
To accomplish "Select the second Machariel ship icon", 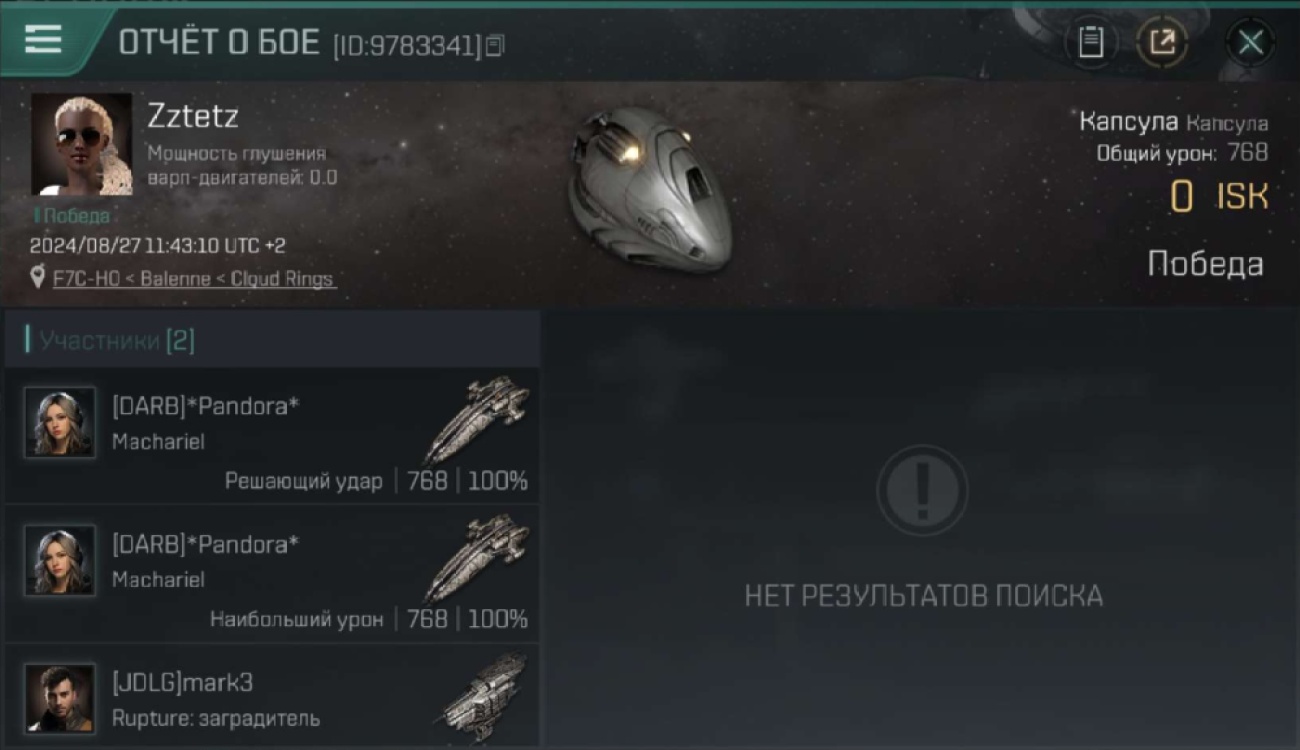I will 477,558.
